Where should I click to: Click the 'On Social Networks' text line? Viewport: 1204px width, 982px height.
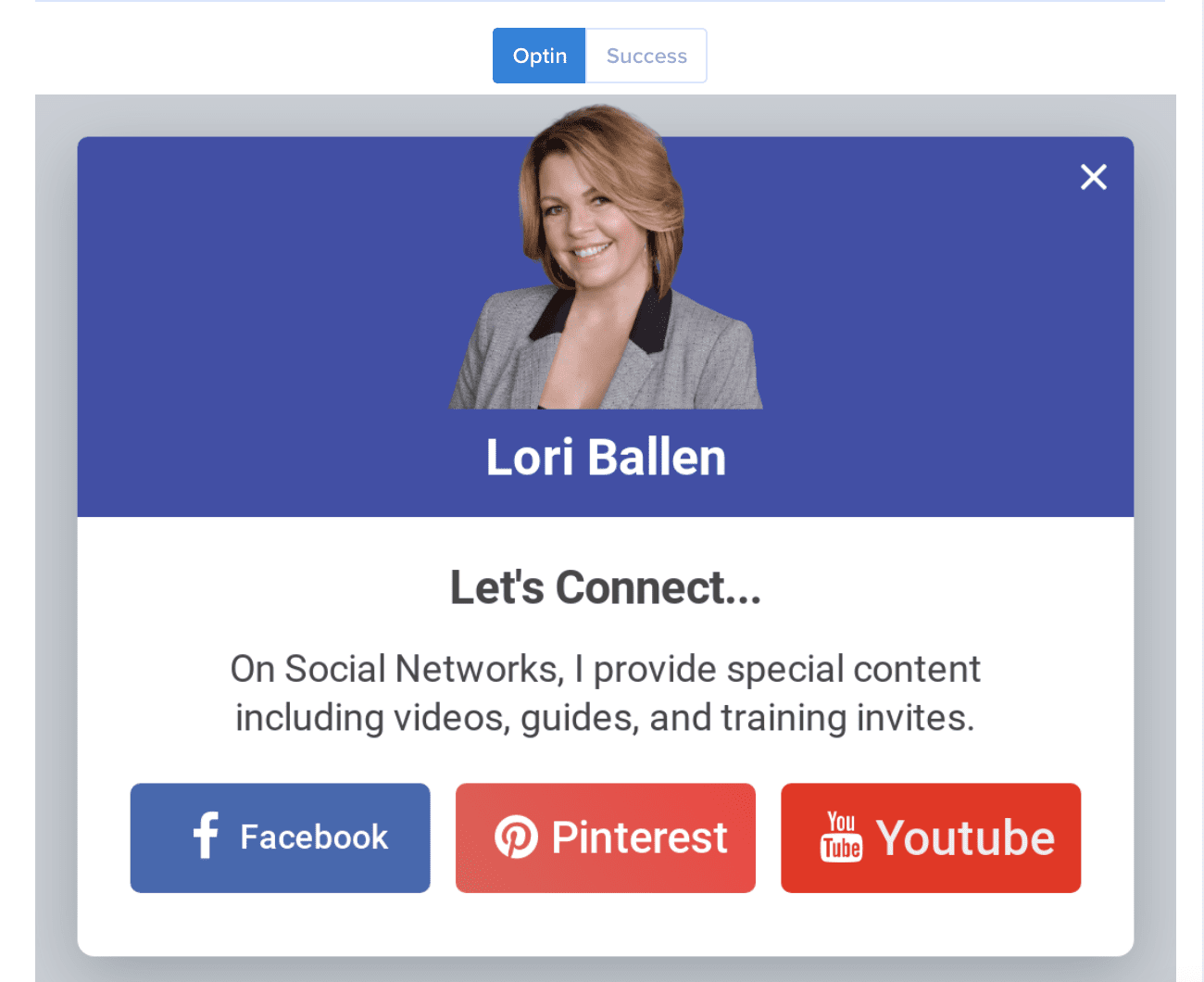606,669
